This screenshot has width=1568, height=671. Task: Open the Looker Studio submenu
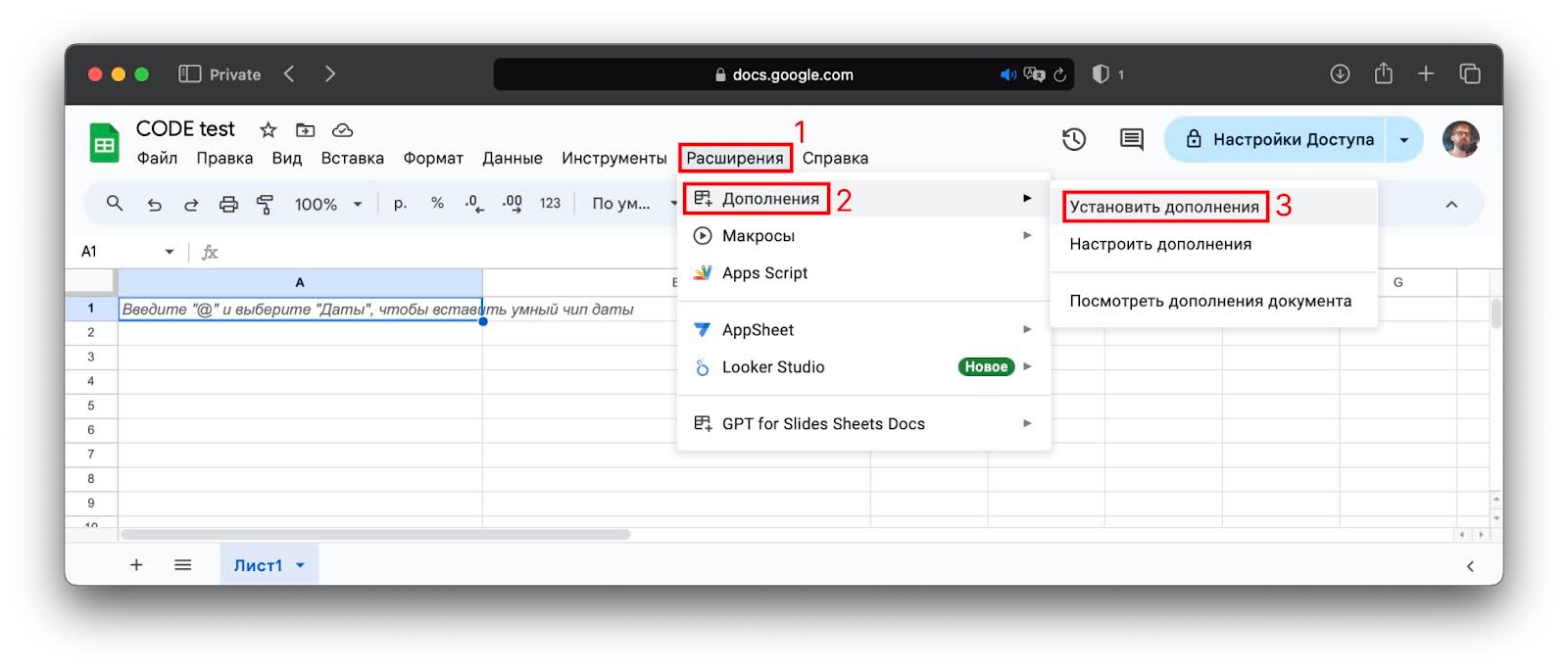863,367
